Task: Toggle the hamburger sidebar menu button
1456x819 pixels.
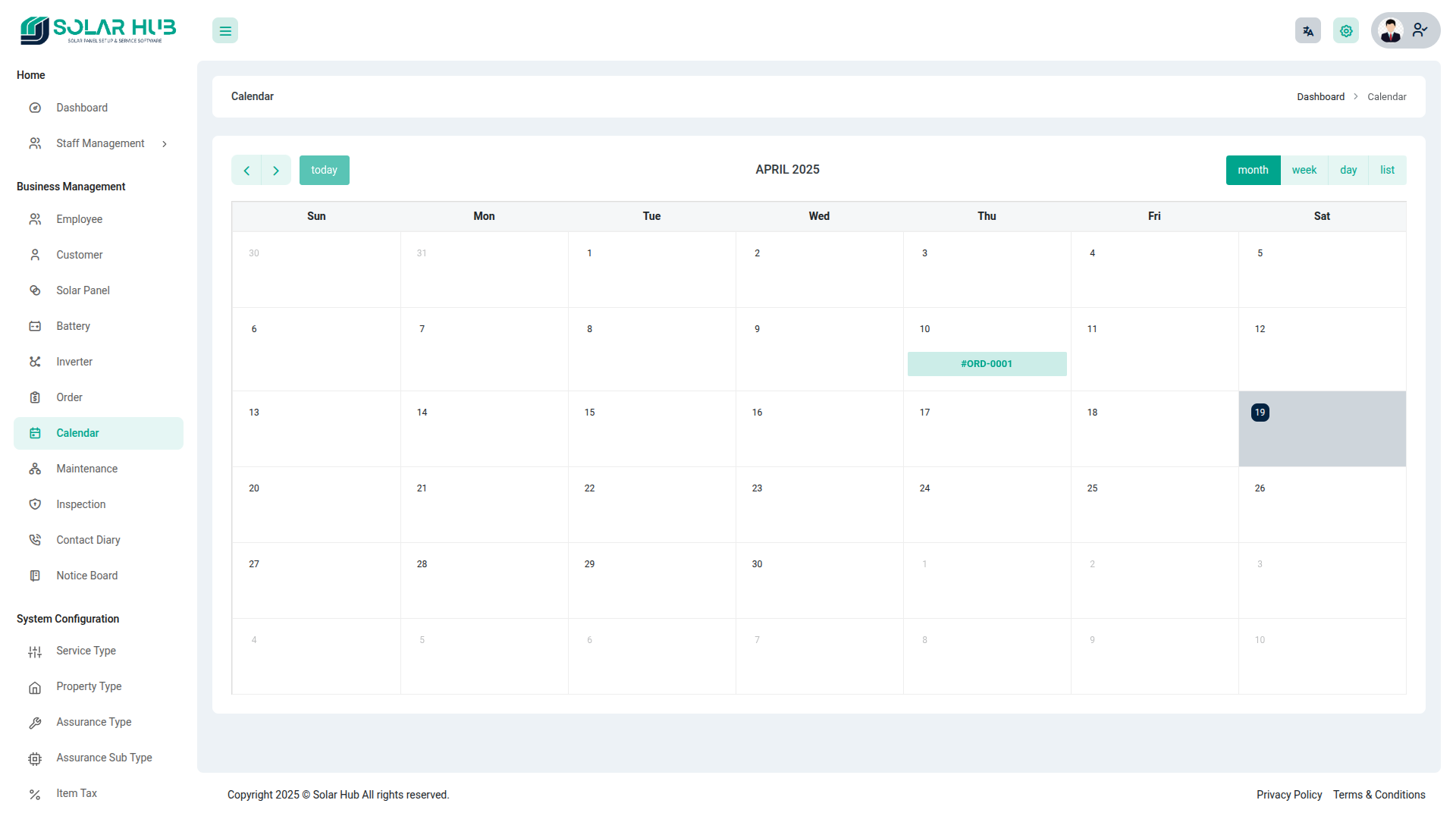Action: click(225, 31)
